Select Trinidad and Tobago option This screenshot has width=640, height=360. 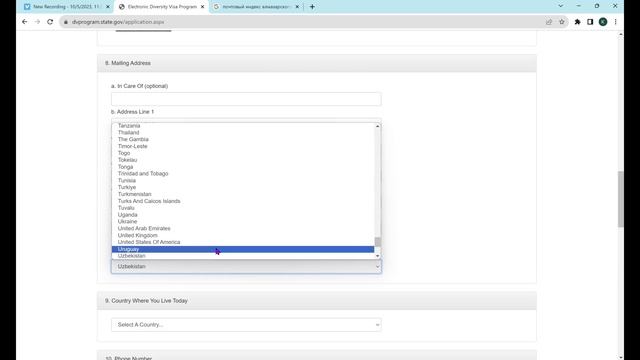pos(243,173)
